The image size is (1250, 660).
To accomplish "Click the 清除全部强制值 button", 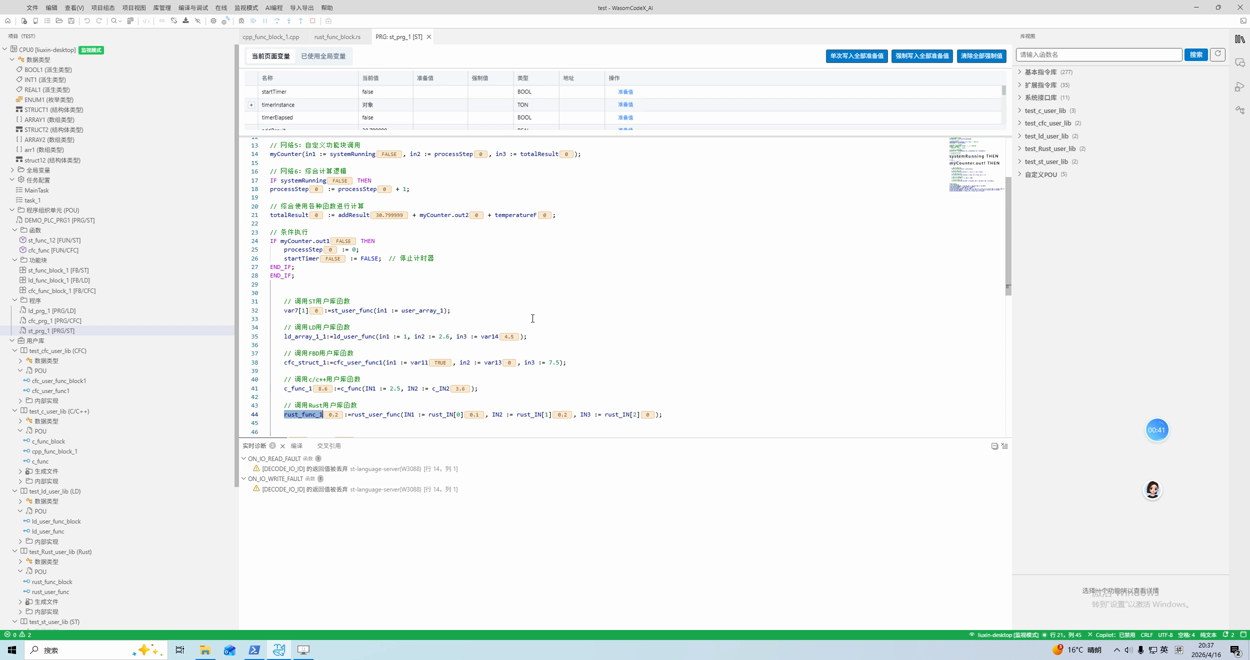I will click(981, 56).
